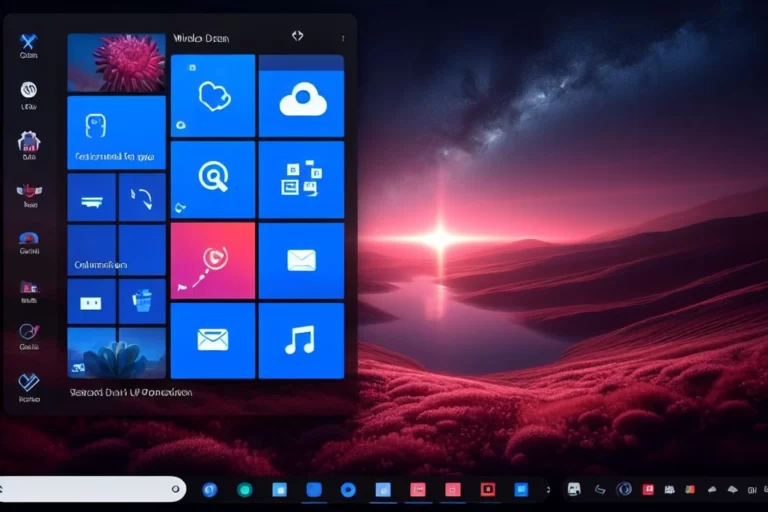The width and height of the screenshot is (768, 512).
Task: Open the open-envelope mail tile
Action: pyautogui.click(x=213, y=341)
